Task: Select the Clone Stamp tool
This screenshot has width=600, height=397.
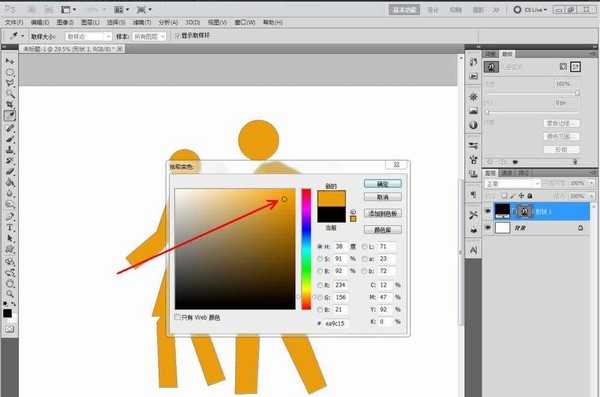Action: point(10,150)
